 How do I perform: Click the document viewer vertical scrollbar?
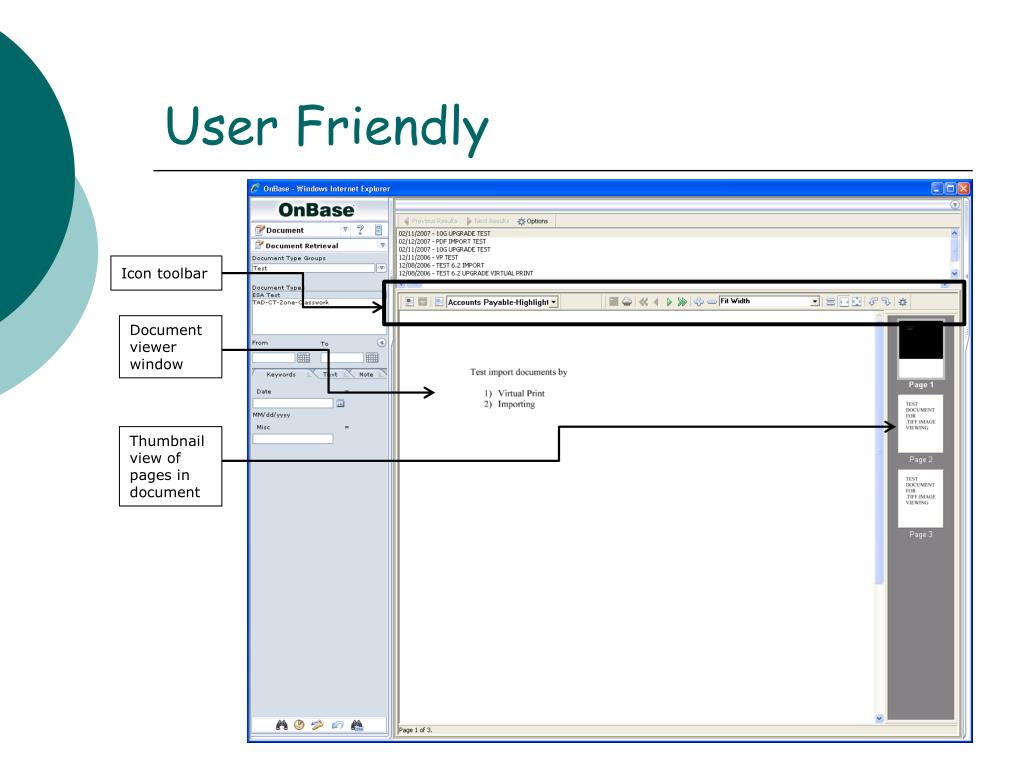point(879,516)
